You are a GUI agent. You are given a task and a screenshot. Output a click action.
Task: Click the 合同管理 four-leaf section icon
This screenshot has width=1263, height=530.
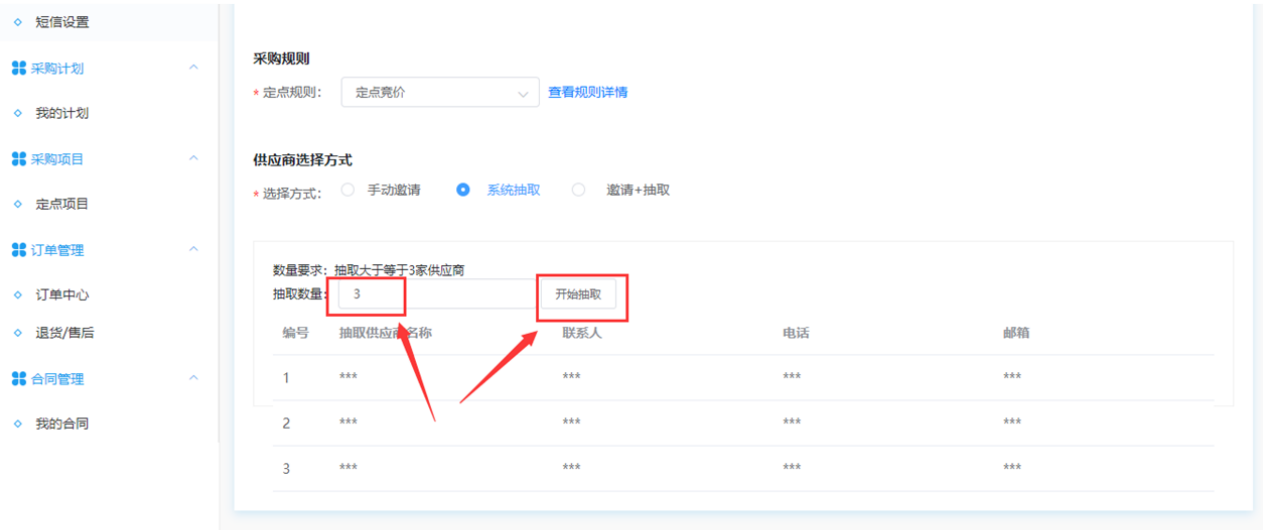[18, 379]
